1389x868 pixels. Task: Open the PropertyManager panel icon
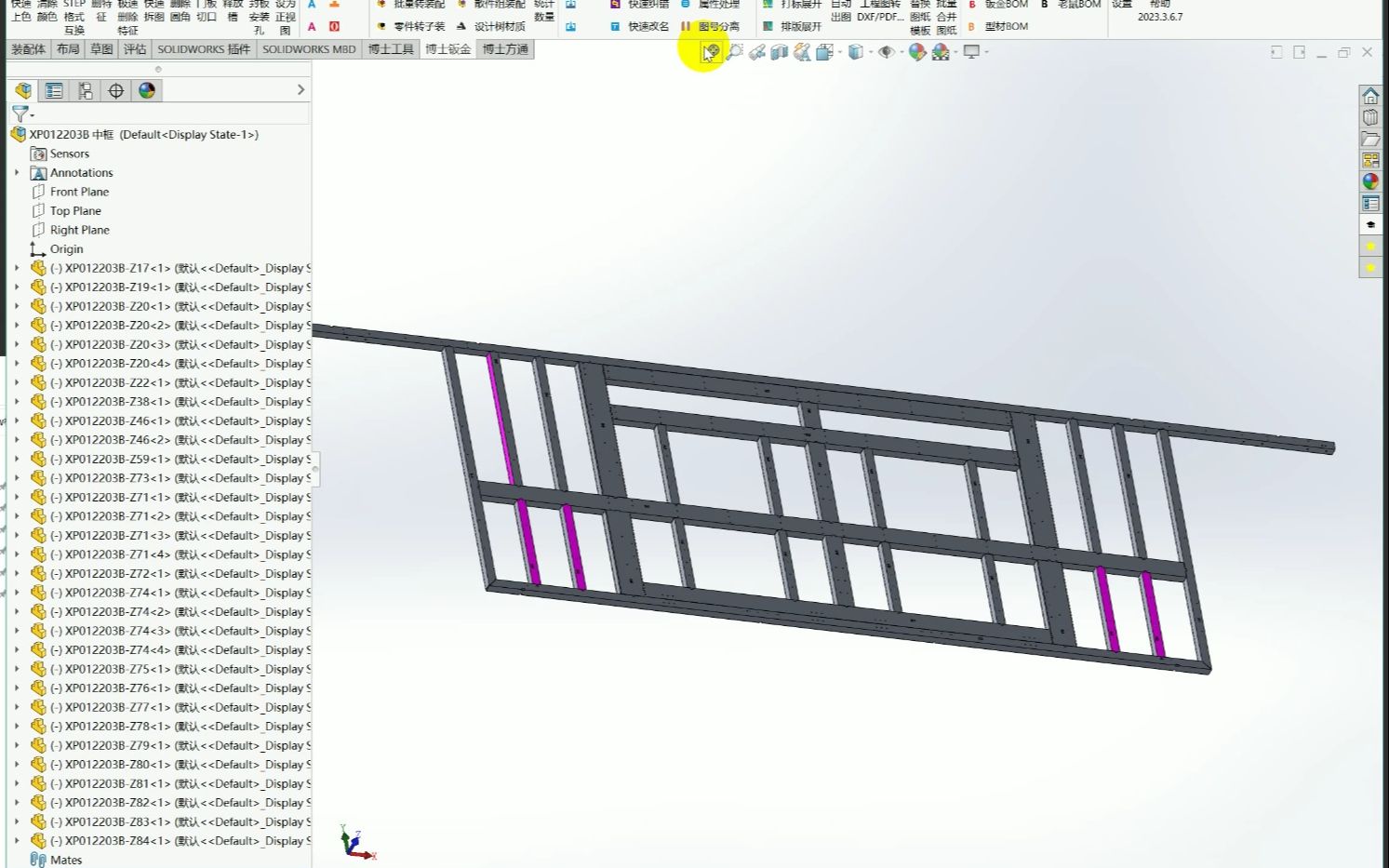click(x=54, y=90)
